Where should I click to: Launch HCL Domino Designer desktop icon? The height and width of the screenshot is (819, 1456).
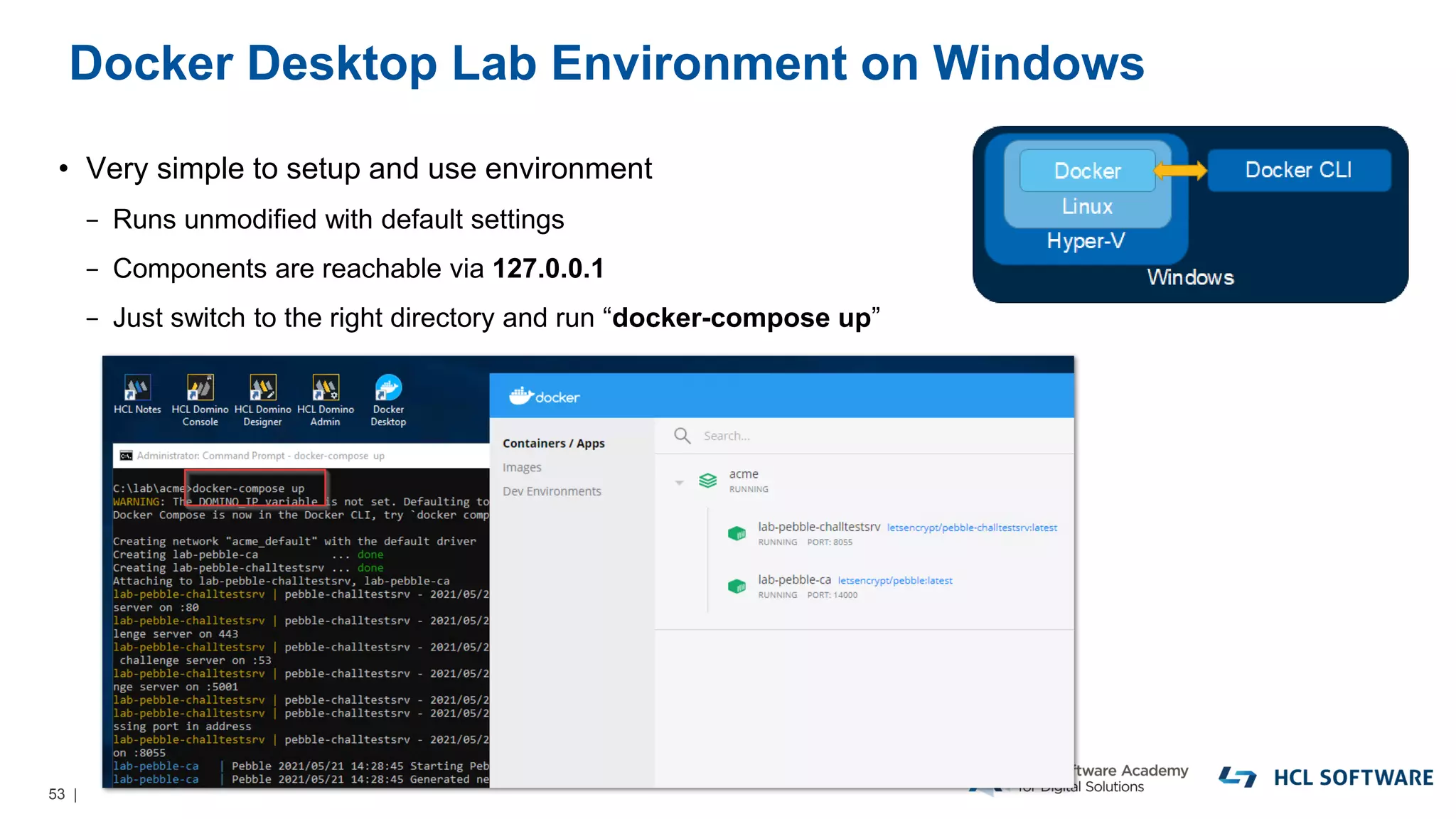pyautogui.click(x=262, y=400)
